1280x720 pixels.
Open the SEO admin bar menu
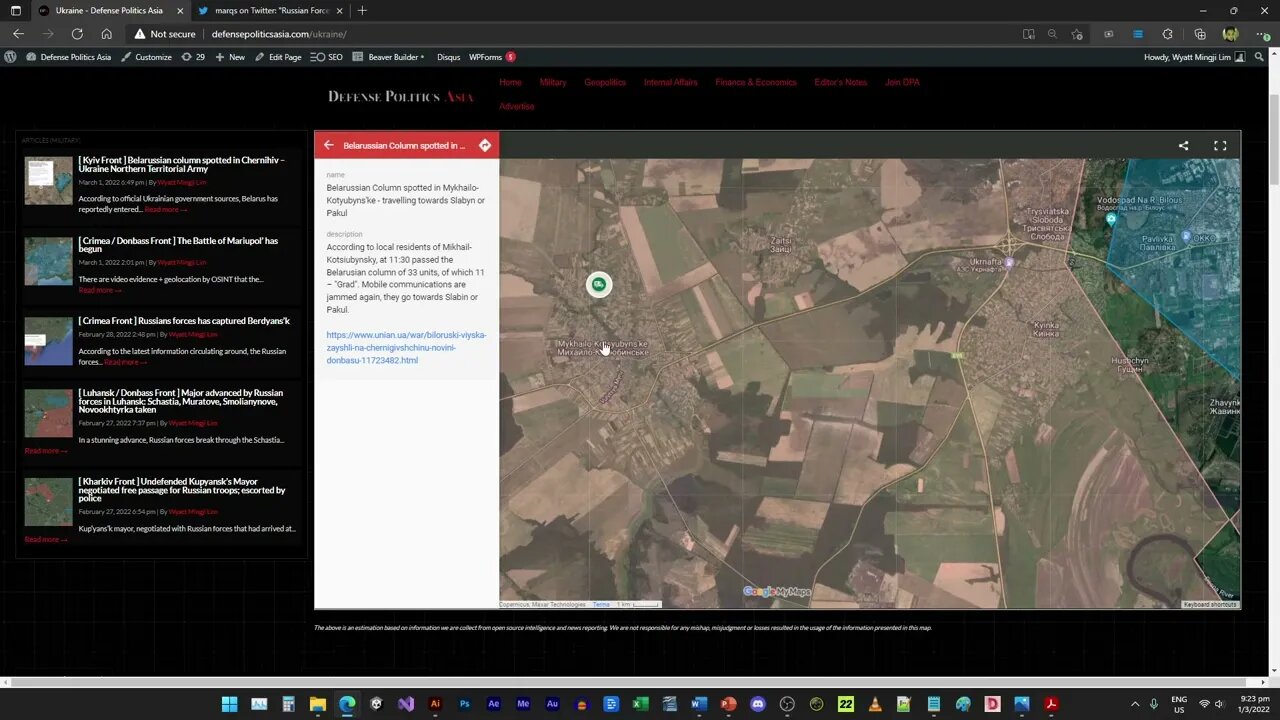(327, 57)
